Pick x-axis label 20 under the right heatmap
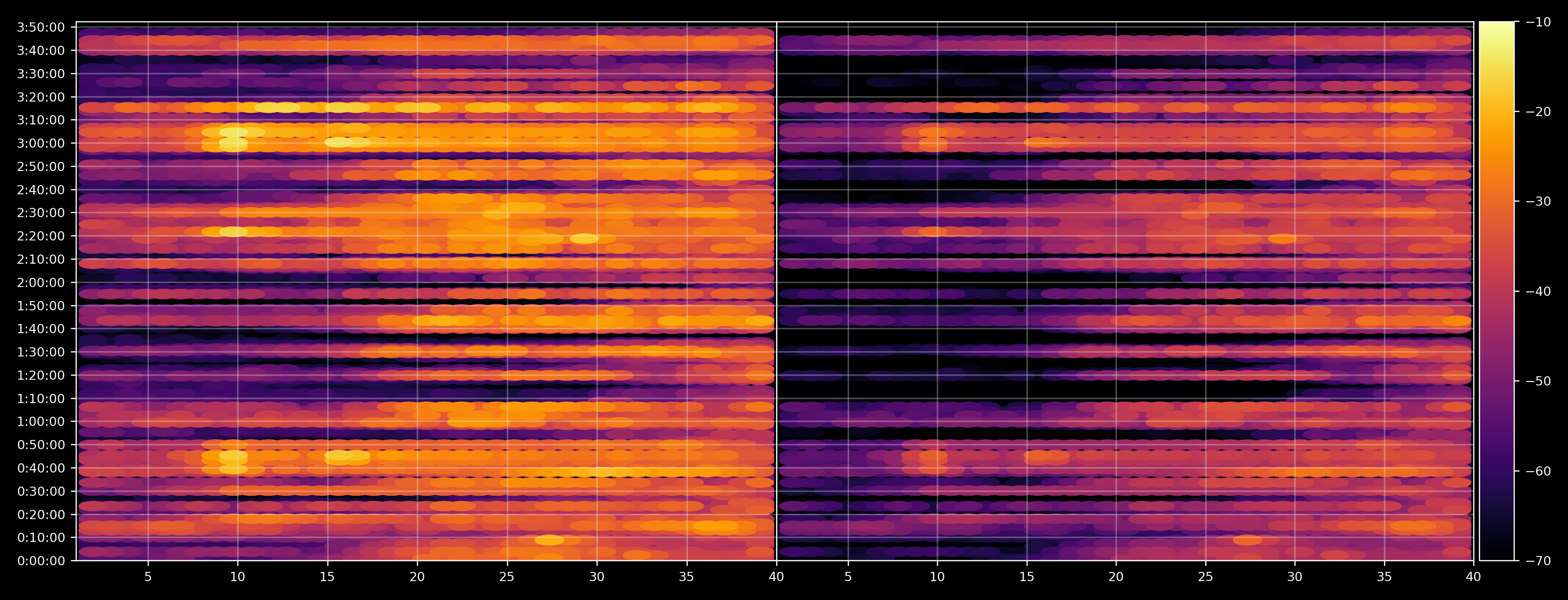This screenshot has height=600, width=1568. coord(1116,576)
